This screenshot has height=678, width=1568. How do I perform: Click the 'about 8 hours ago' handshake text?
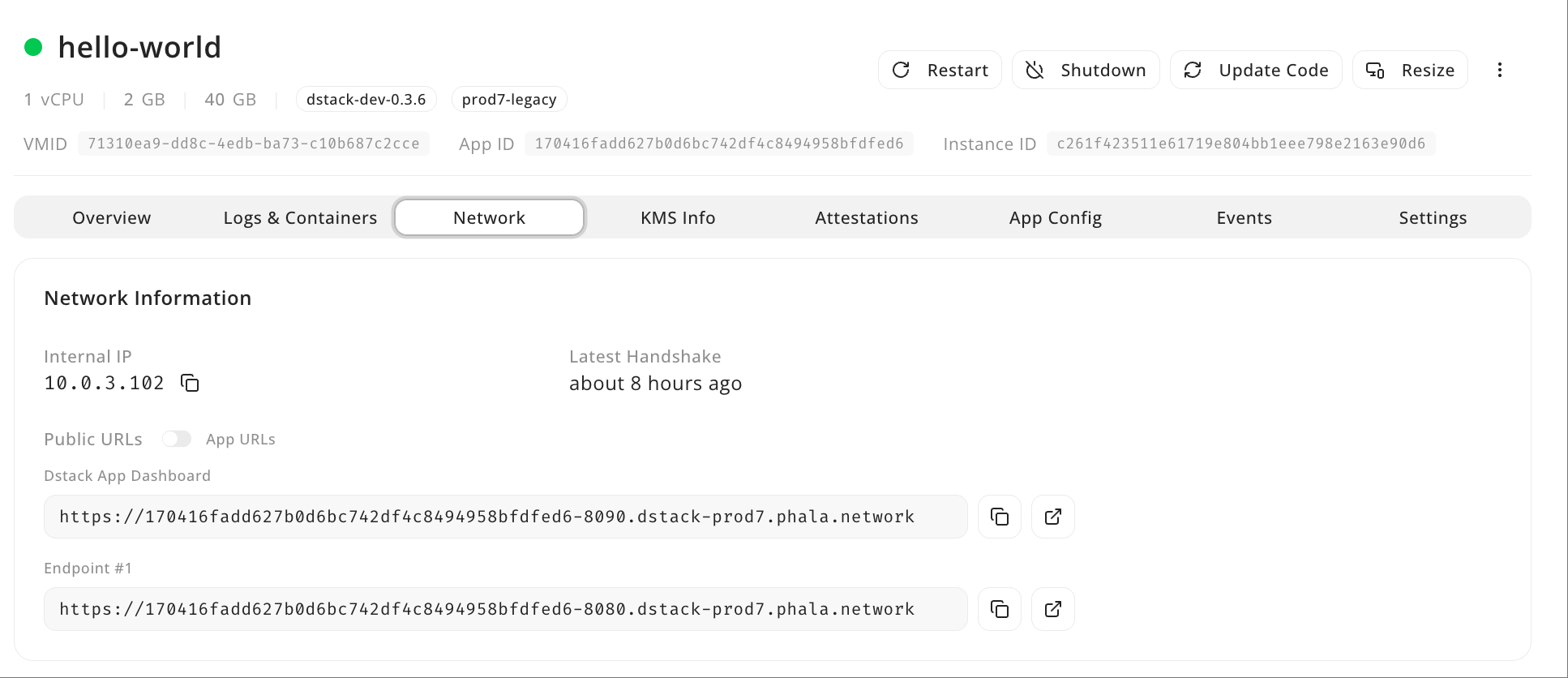pos(655,384)
